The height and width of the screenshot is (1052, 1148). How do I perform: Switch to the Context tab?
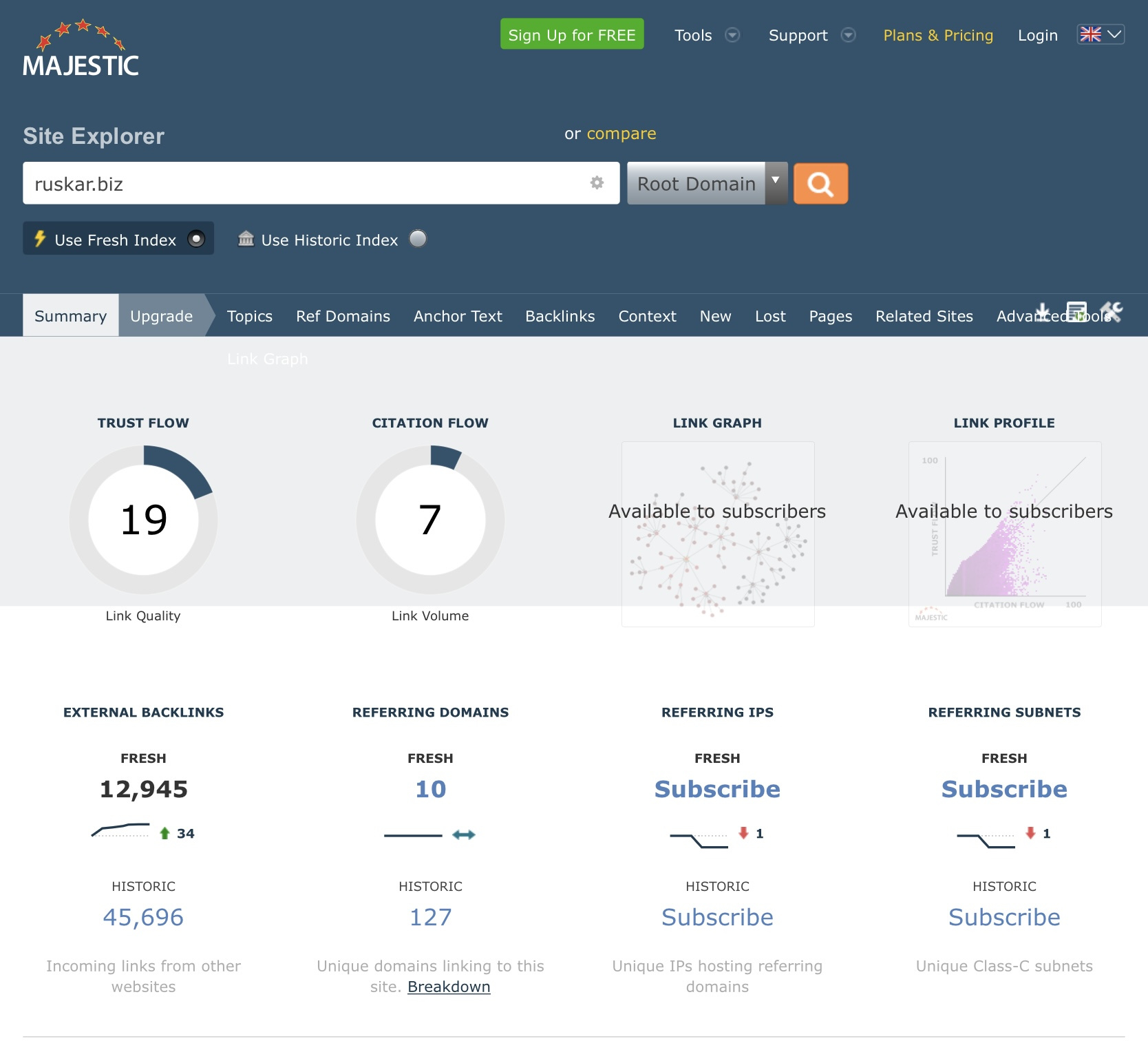(648, 316)
